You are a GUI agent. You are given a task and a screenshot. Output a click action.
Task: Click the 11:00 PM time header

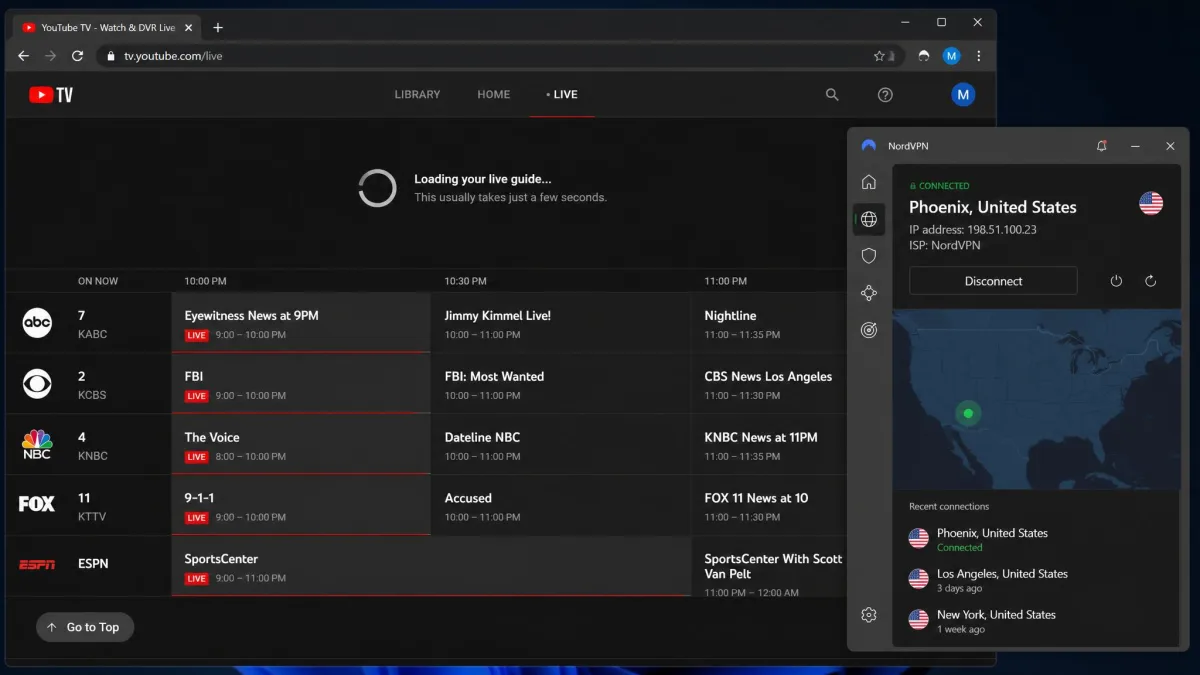(x=725, y=281)
